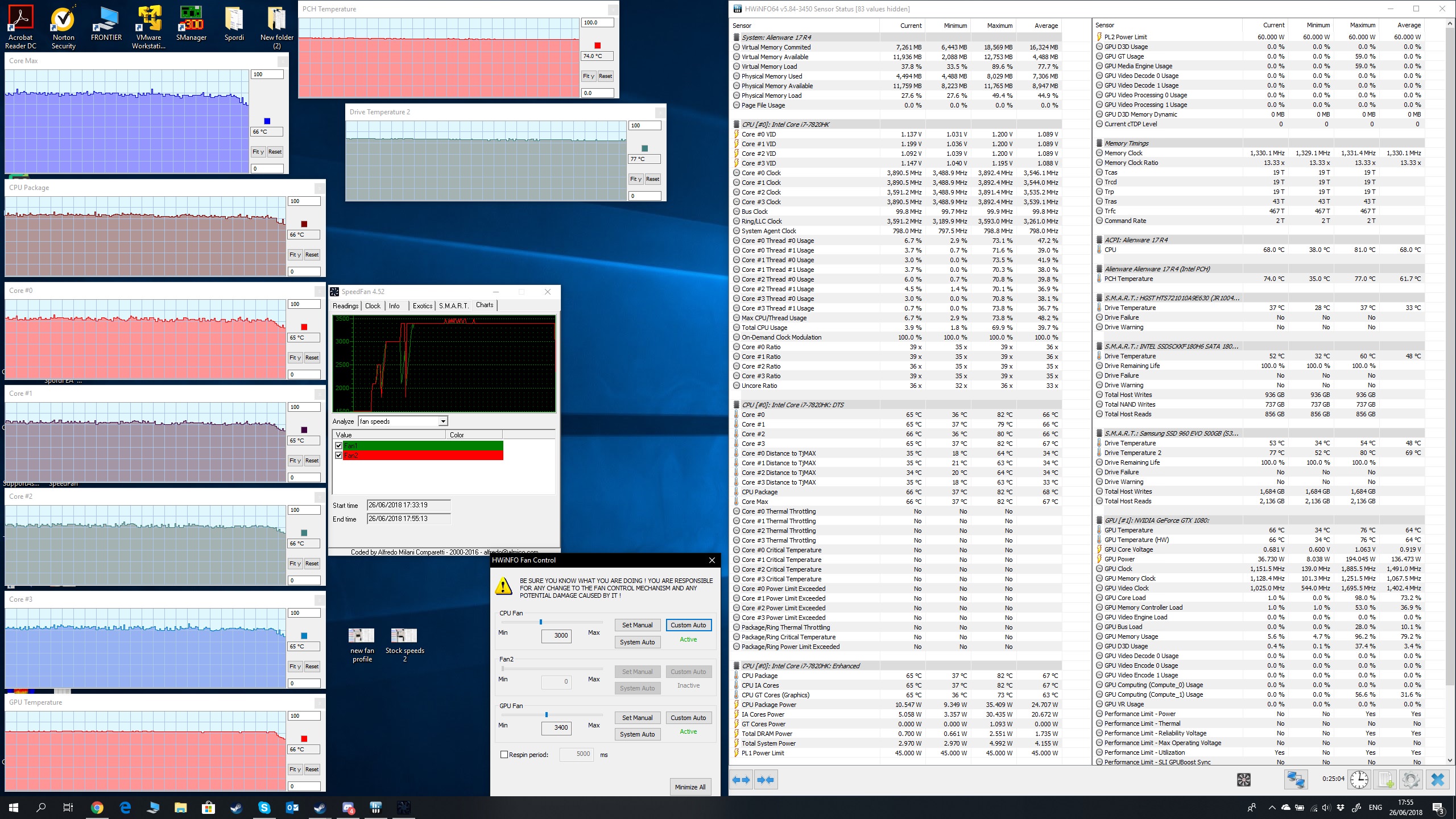Open File Explorer from taskbar
The width and height of the screenshot is (1456, 819).
[180, 807]
